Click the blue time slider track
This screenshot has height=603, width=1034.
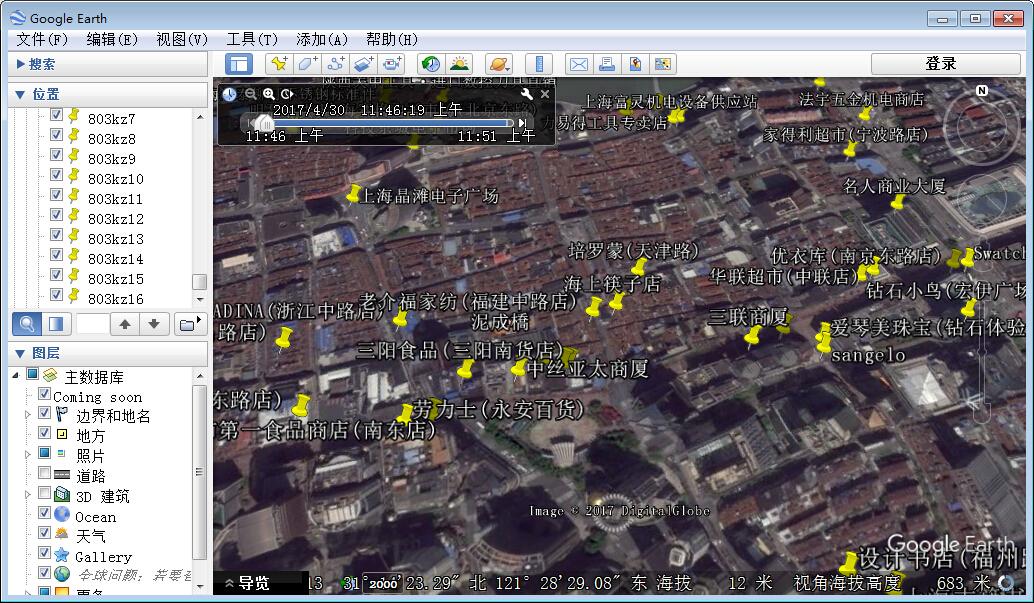[x=392, y=123]
